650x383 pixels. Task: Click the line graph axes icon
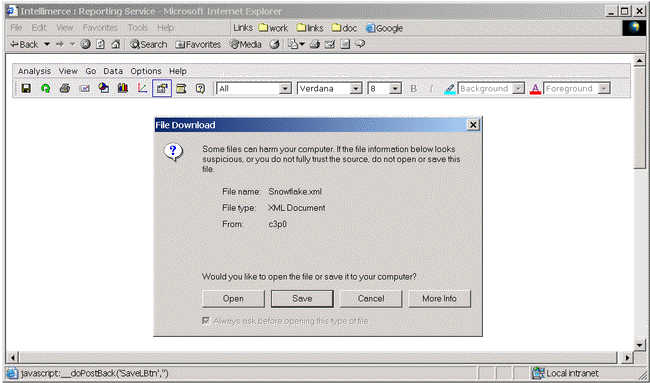tap(142, 88)
